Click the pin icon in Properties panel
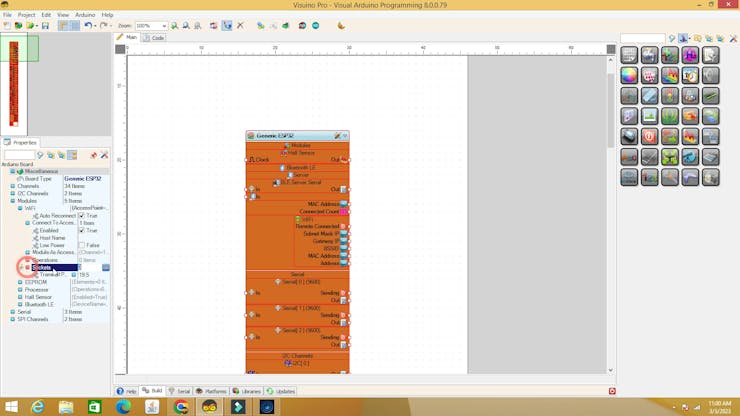Screen dimensions: 740x416 click(93, 156)
